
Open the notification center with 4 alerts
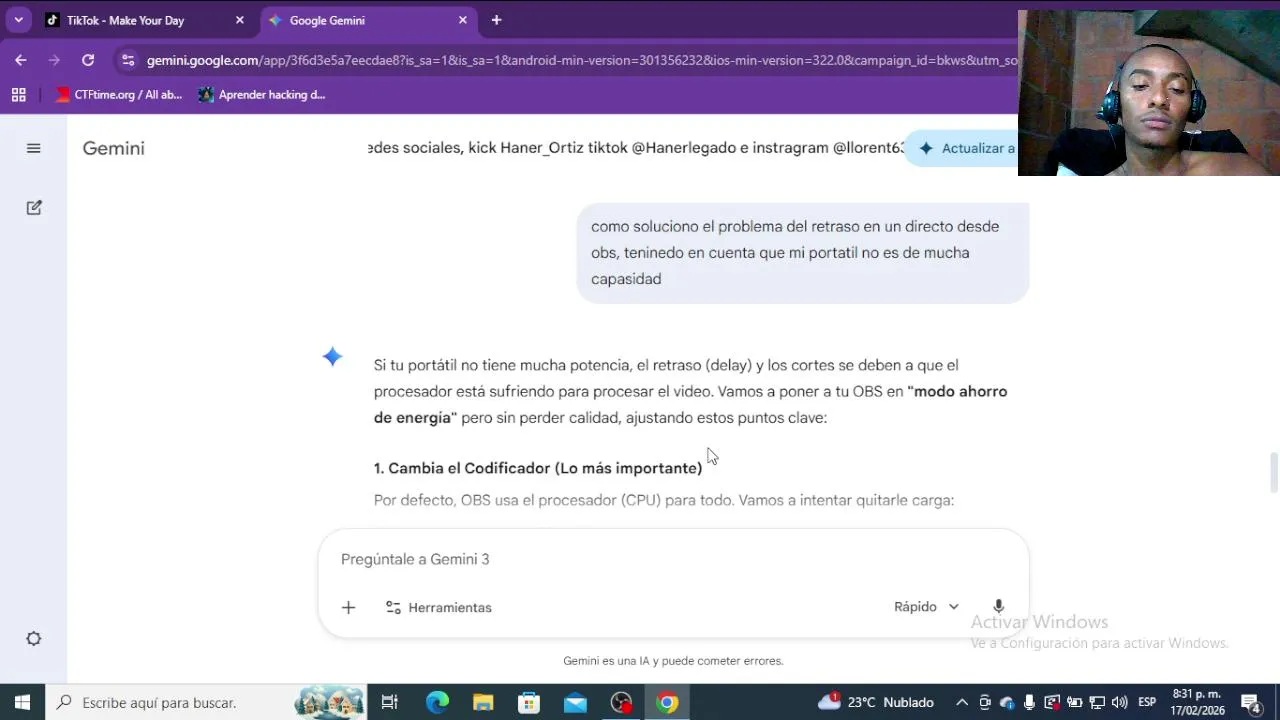click(1251, 702)
